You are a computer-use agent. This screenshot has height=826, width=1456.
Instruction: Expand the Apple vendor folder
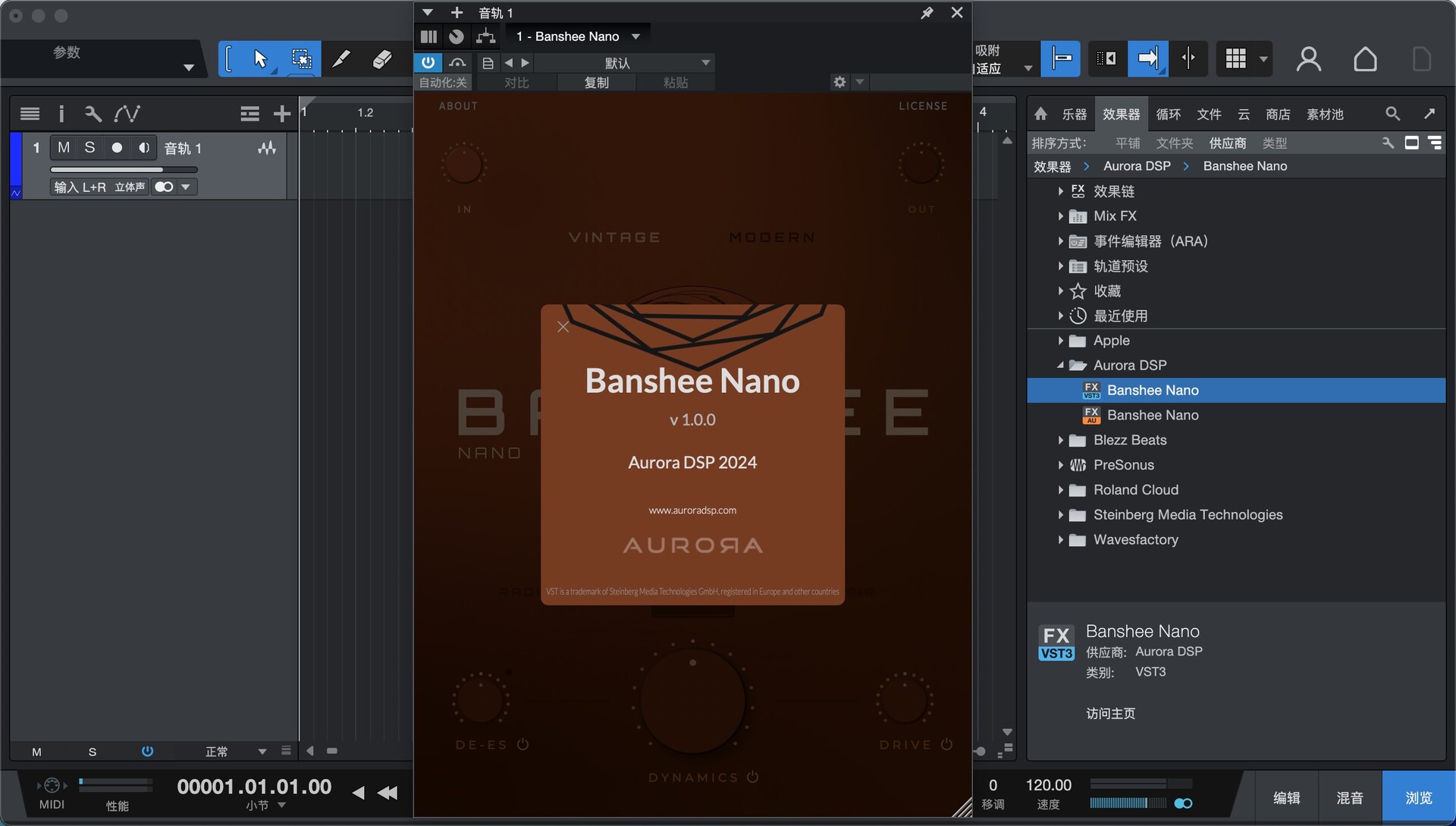click(x=1060, y=341)
